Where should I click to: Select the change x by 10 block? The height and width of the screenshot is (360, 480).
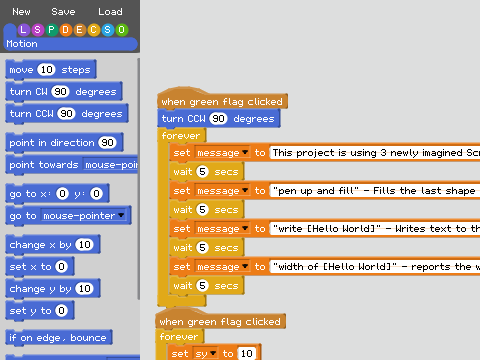point(53,245)
